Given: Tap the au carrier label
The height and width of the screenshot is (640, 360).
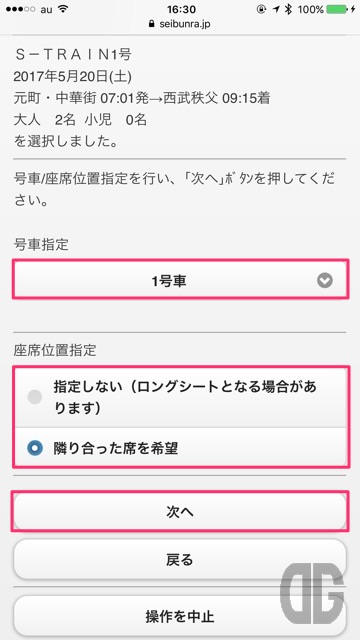Looking at the screenshot, I should click(x=47, y=10).
